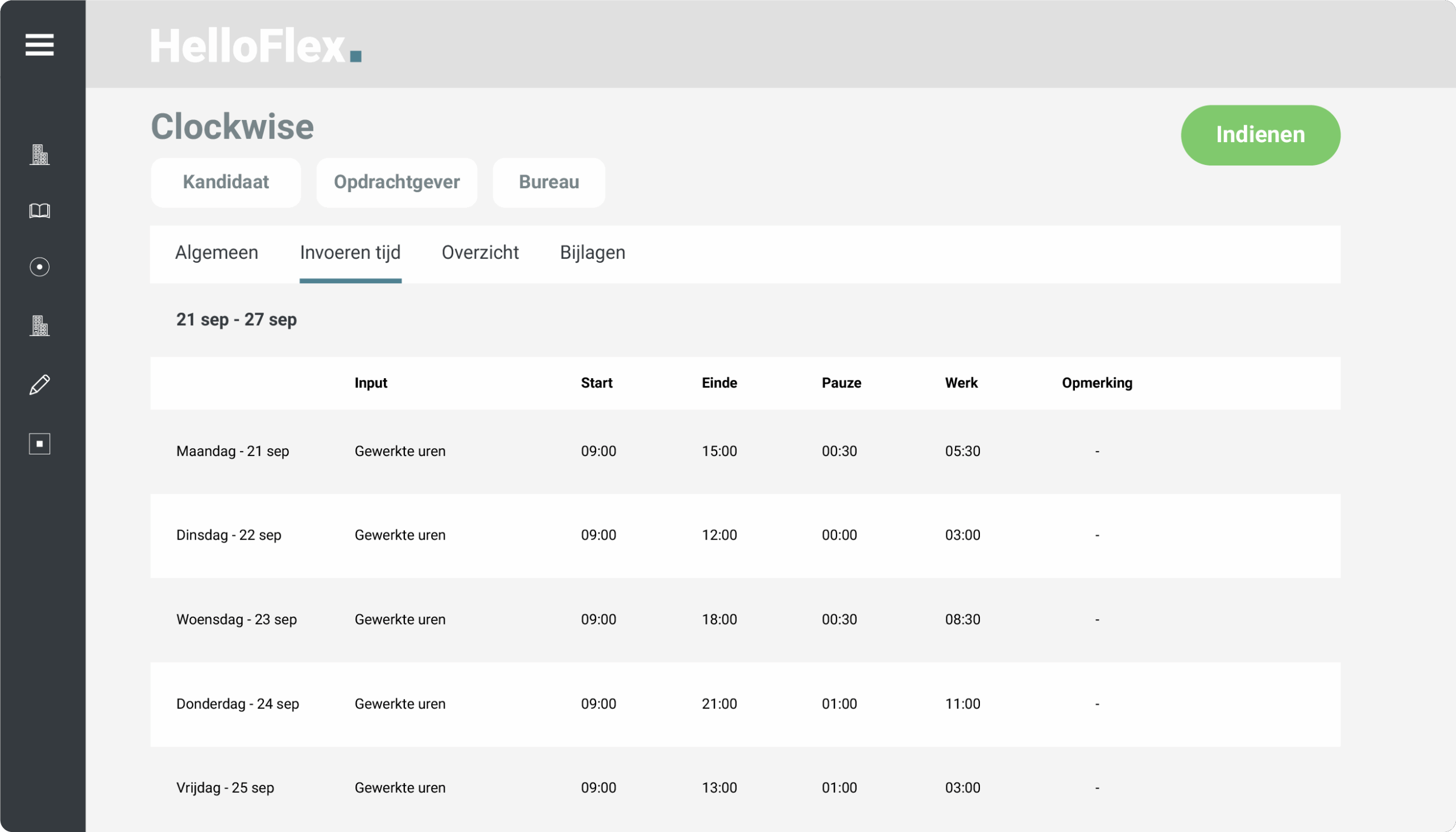Switch to the Algemeen tab
The image size is (1456, 832).
click(217, 253)
